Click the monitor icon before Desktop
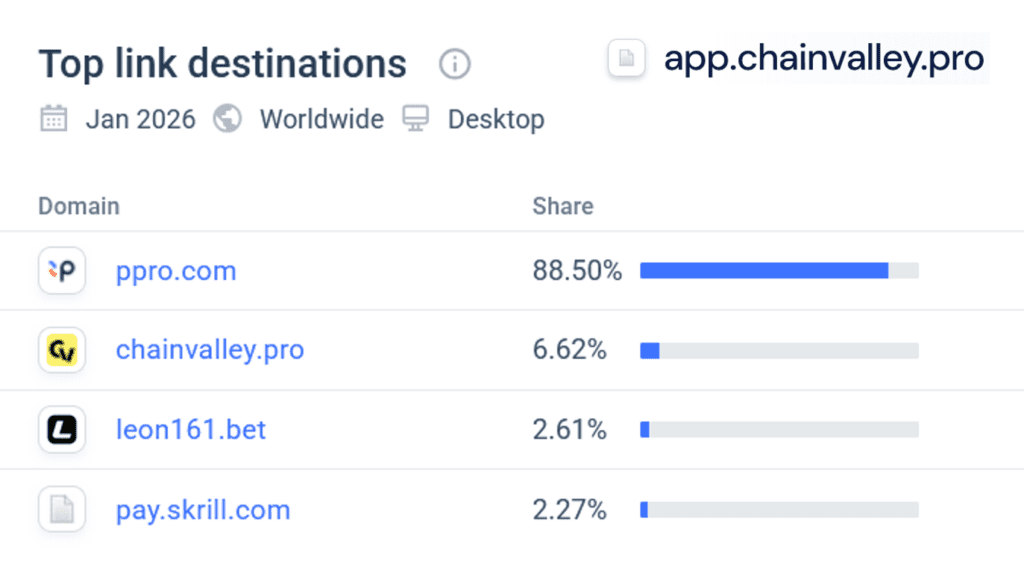Image resolution: width=1024 pixels, height=579 pixels. (414, 118)
